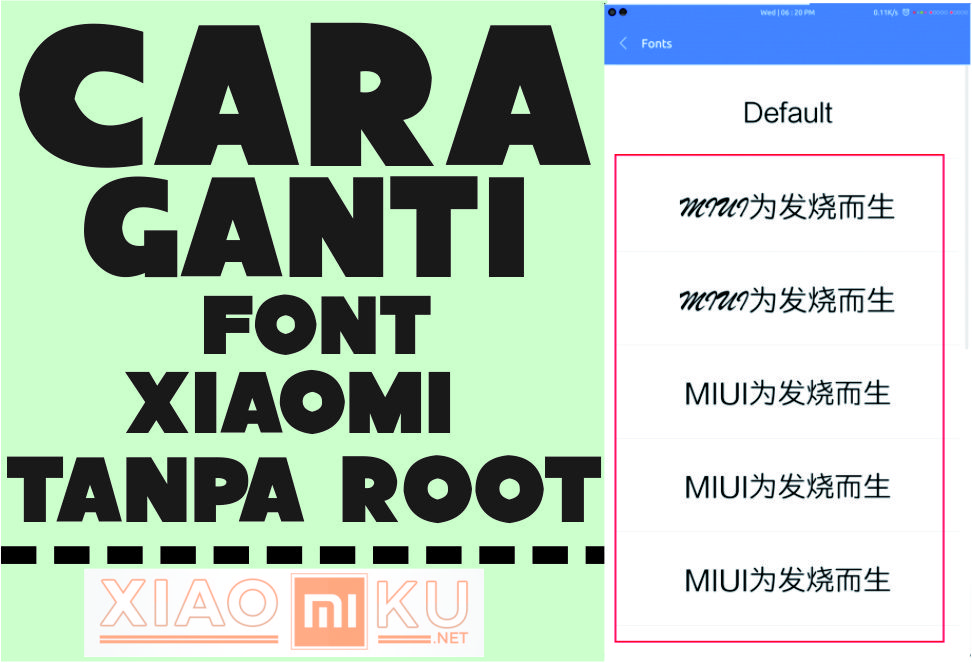The width and height of the screenshot is (972, 663).
Task: Tap the Mi logo in XiaomiKu banner
Action: (329, 612)
